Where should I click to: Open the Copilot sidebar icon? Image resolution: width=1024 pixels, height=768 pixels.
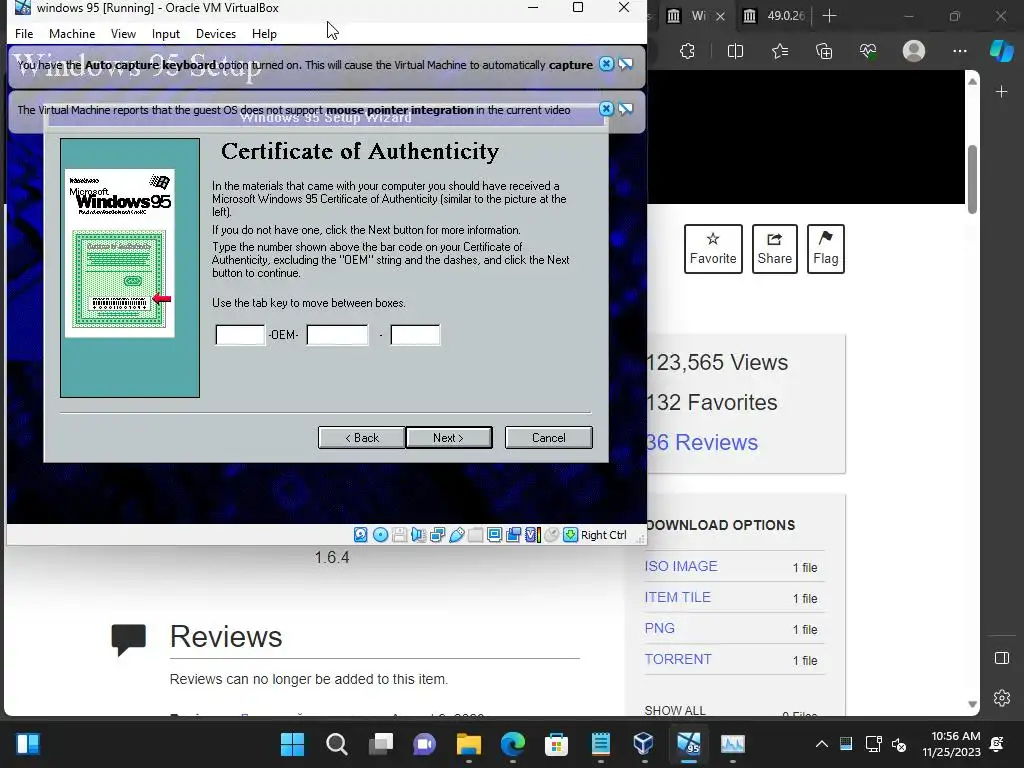tap(1001, 51)
